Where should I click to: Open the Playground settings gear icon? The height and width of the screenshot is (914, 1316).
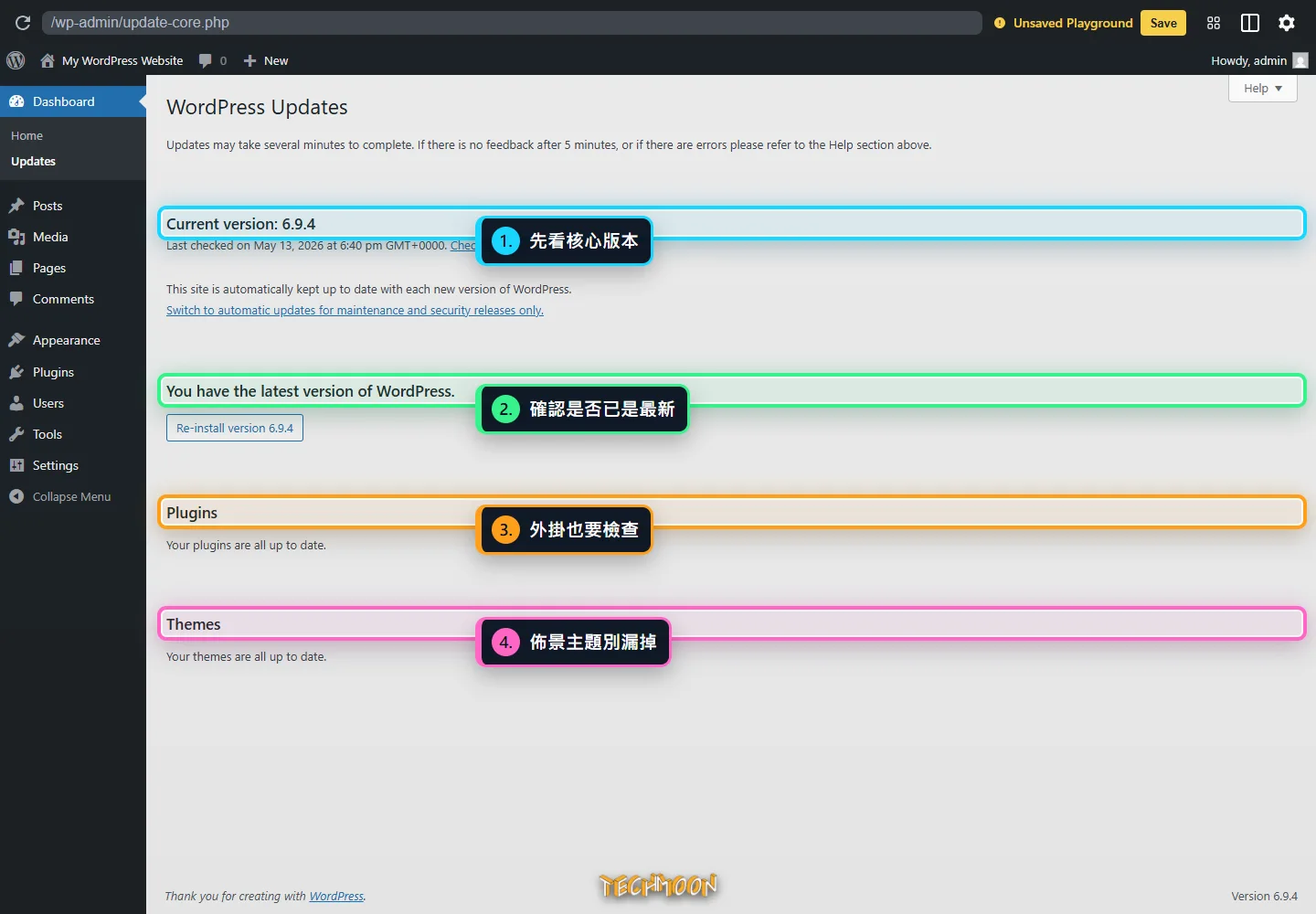pyautogui.click(x=1287, y=23)
